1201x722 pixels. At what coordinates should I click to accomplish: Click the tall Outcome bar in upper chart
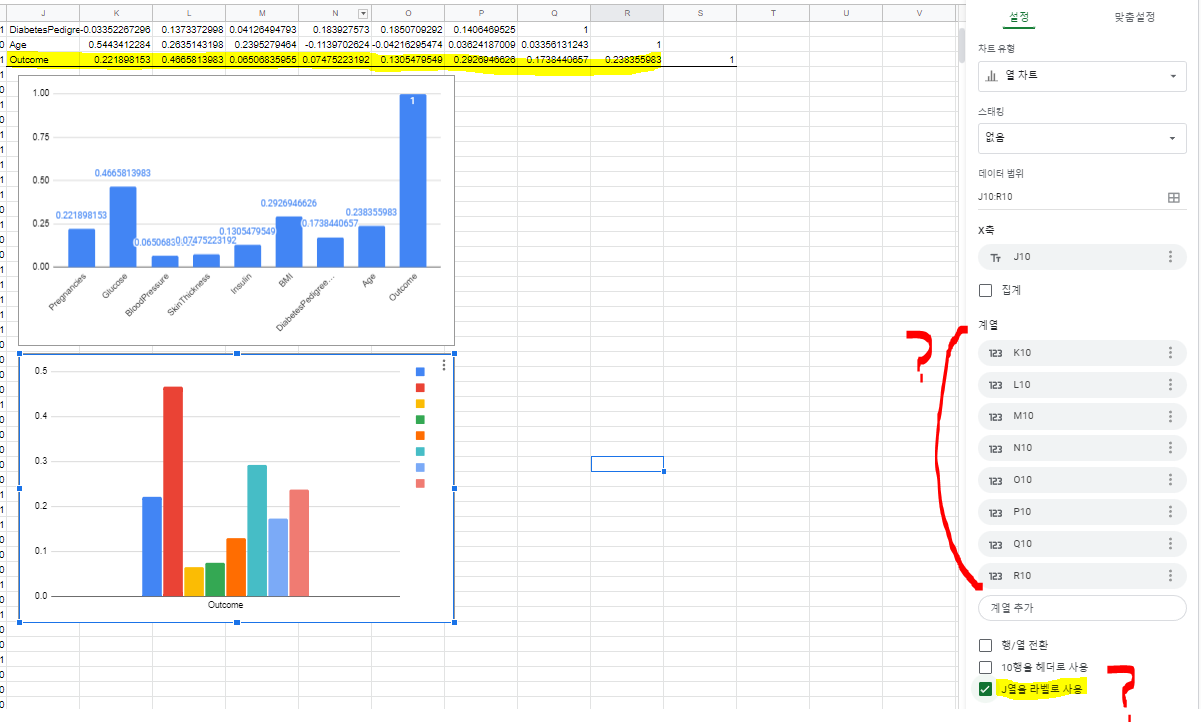[412, 181]
